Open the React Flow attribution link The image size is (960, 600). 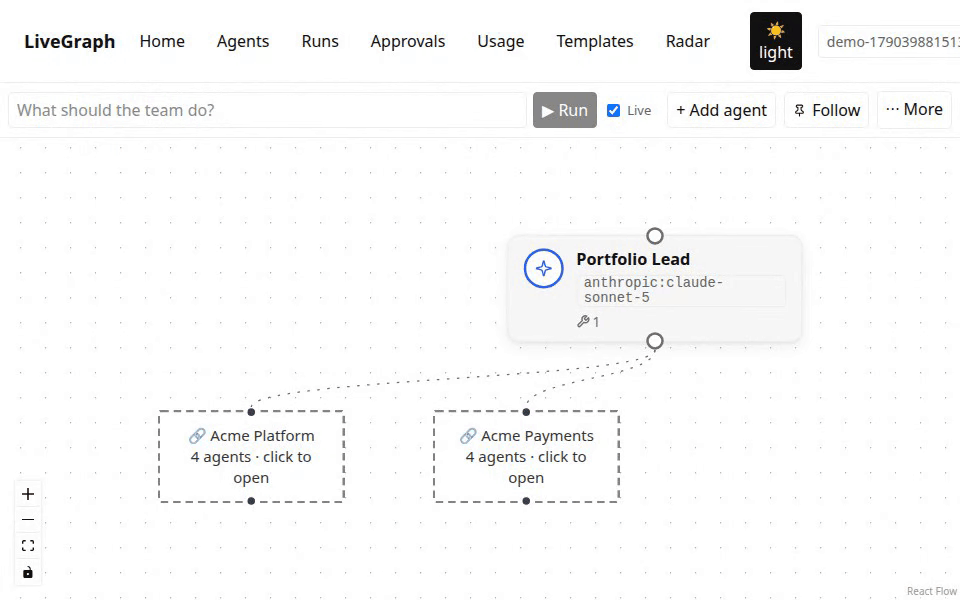[x=932, y=591]
